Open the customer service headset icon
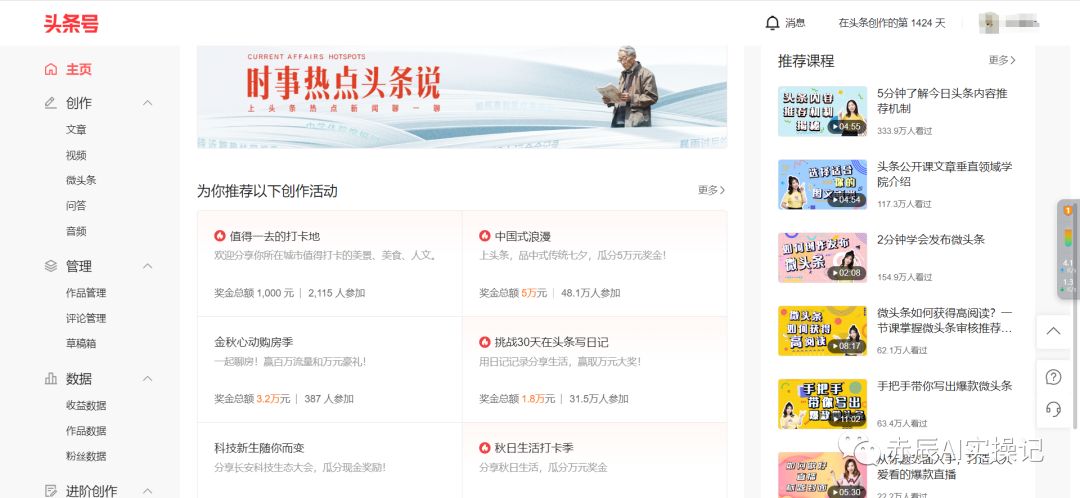The height and width of the screenshot is (498, 1080). [1053, 410]
